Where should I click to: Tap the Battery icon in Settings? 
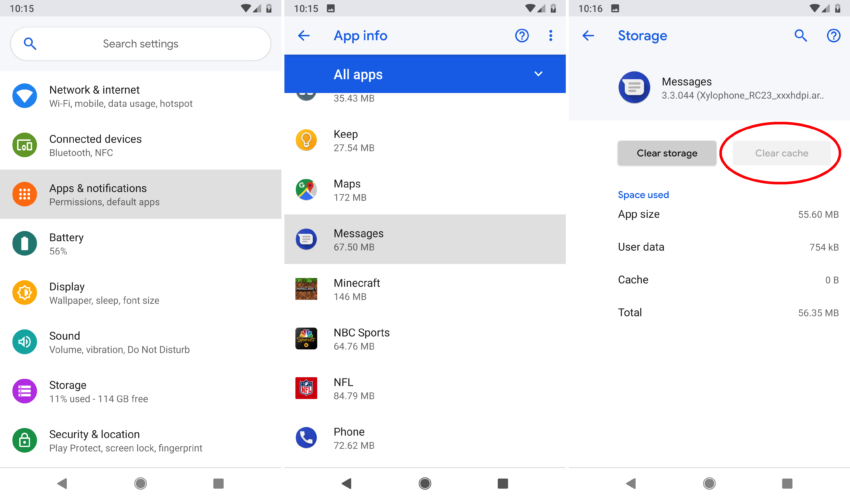pos(24,243)
